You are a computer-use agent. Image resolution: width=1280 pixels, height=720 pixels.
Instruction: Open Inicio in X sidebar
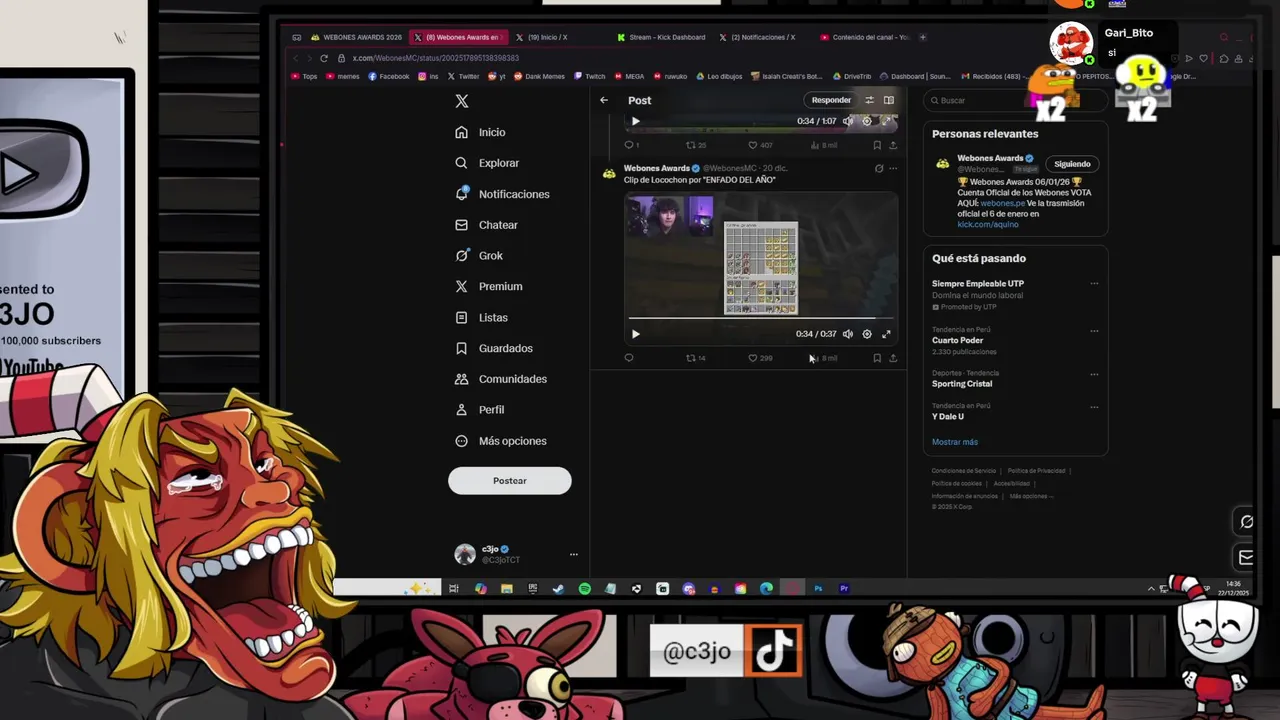(480, 132)
